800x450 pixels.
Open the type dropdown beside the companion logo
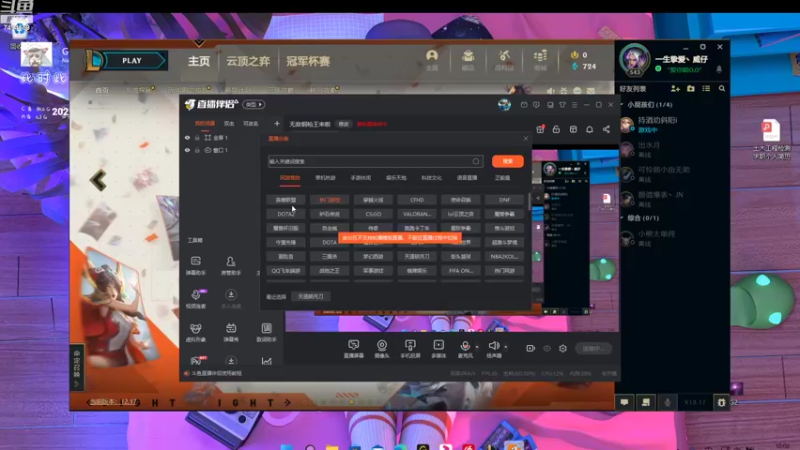click(254, 105)
